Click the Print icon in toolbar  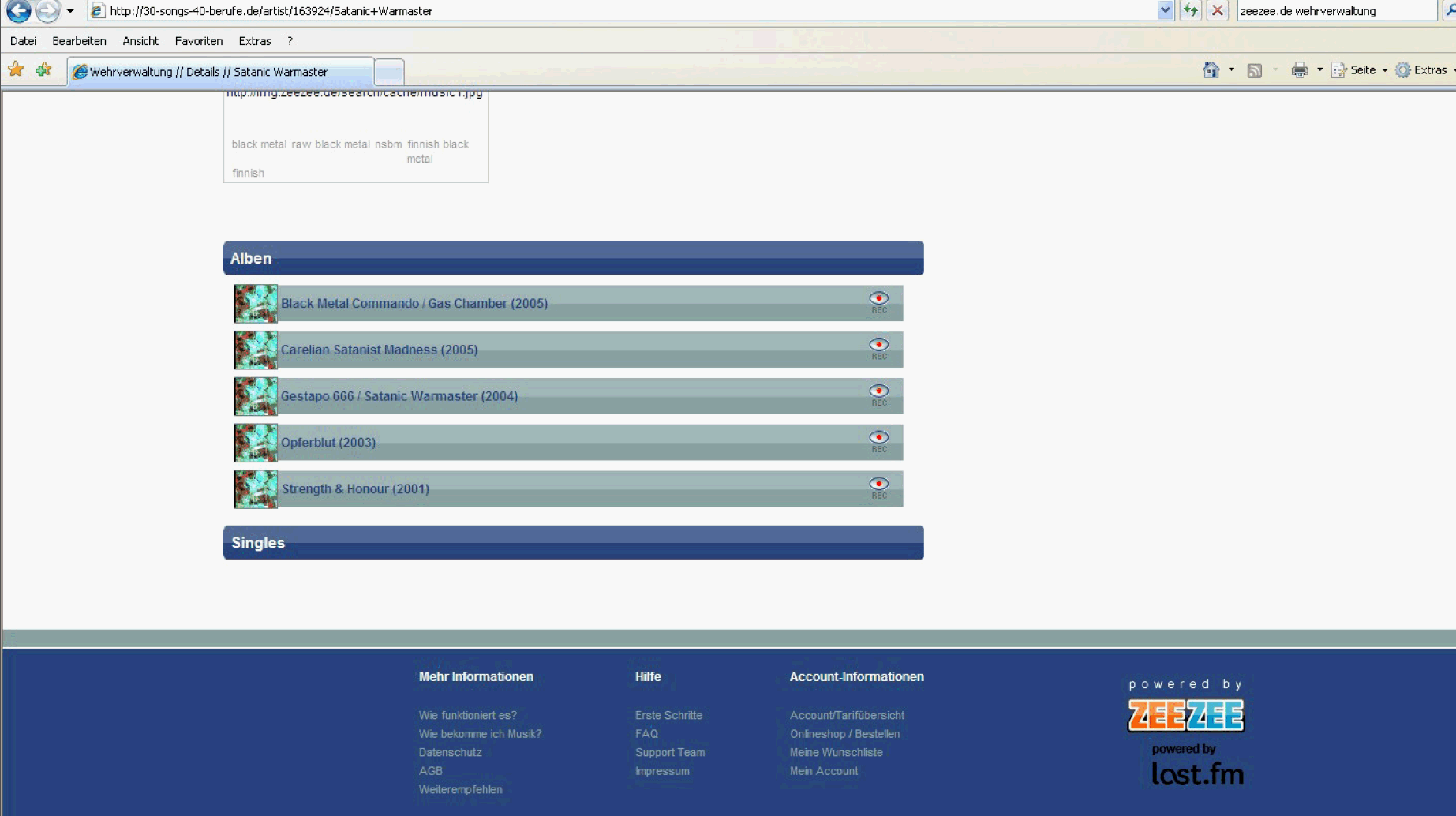[x=1299, y=70]
